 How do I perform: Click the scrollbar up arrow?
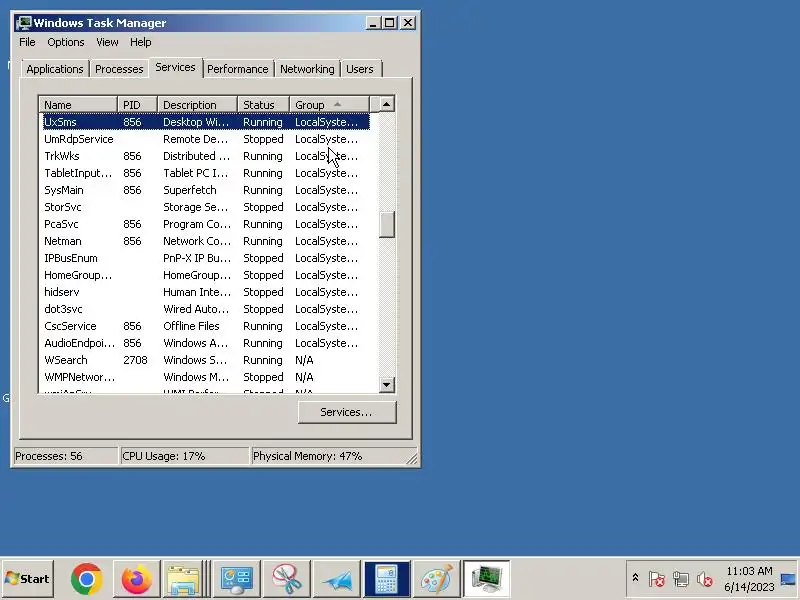[x=387, y=105]
